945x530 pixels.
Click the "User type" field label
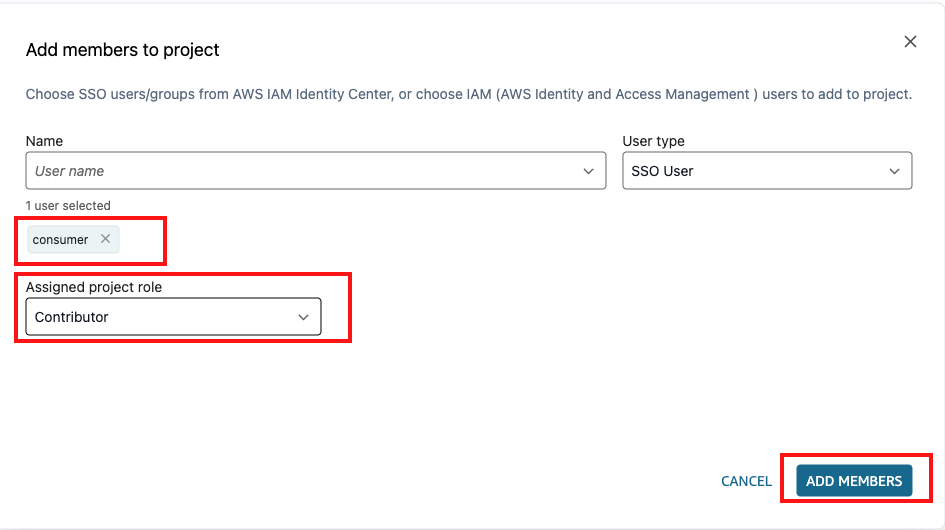point(653,142)
